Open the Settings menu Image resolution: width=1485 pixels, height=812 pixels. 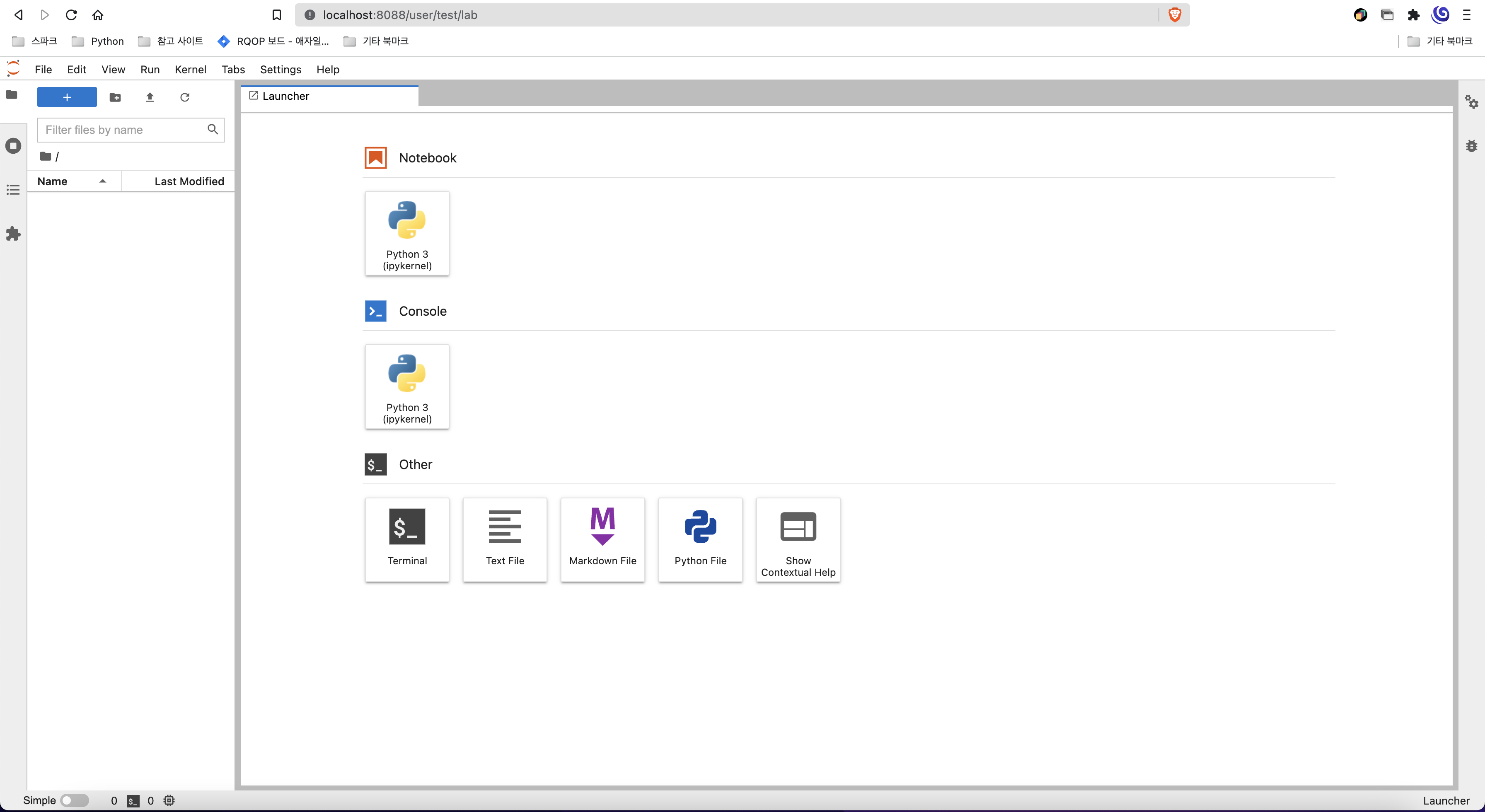click(x=280, y=70)
